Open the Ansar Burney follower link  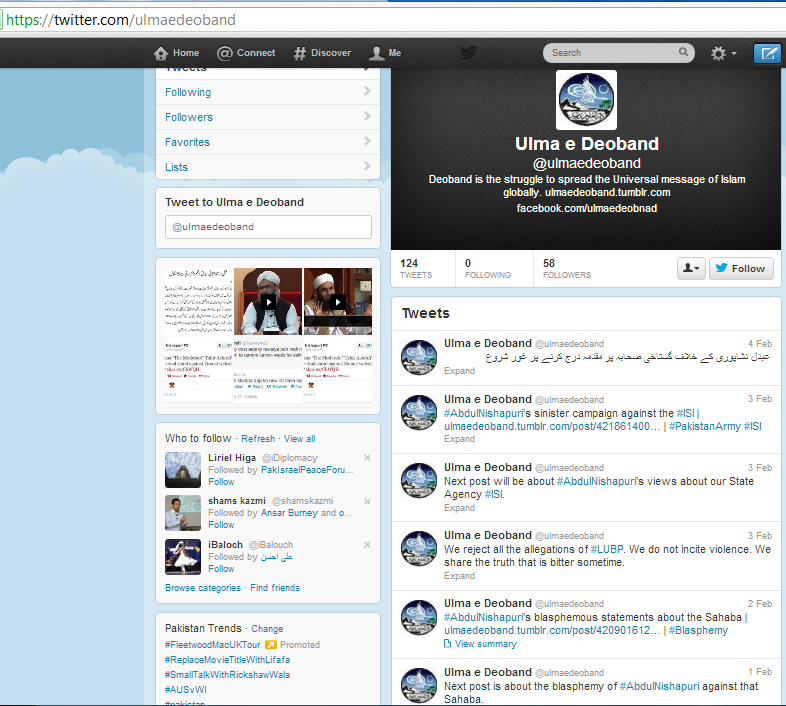pos(289,513)
